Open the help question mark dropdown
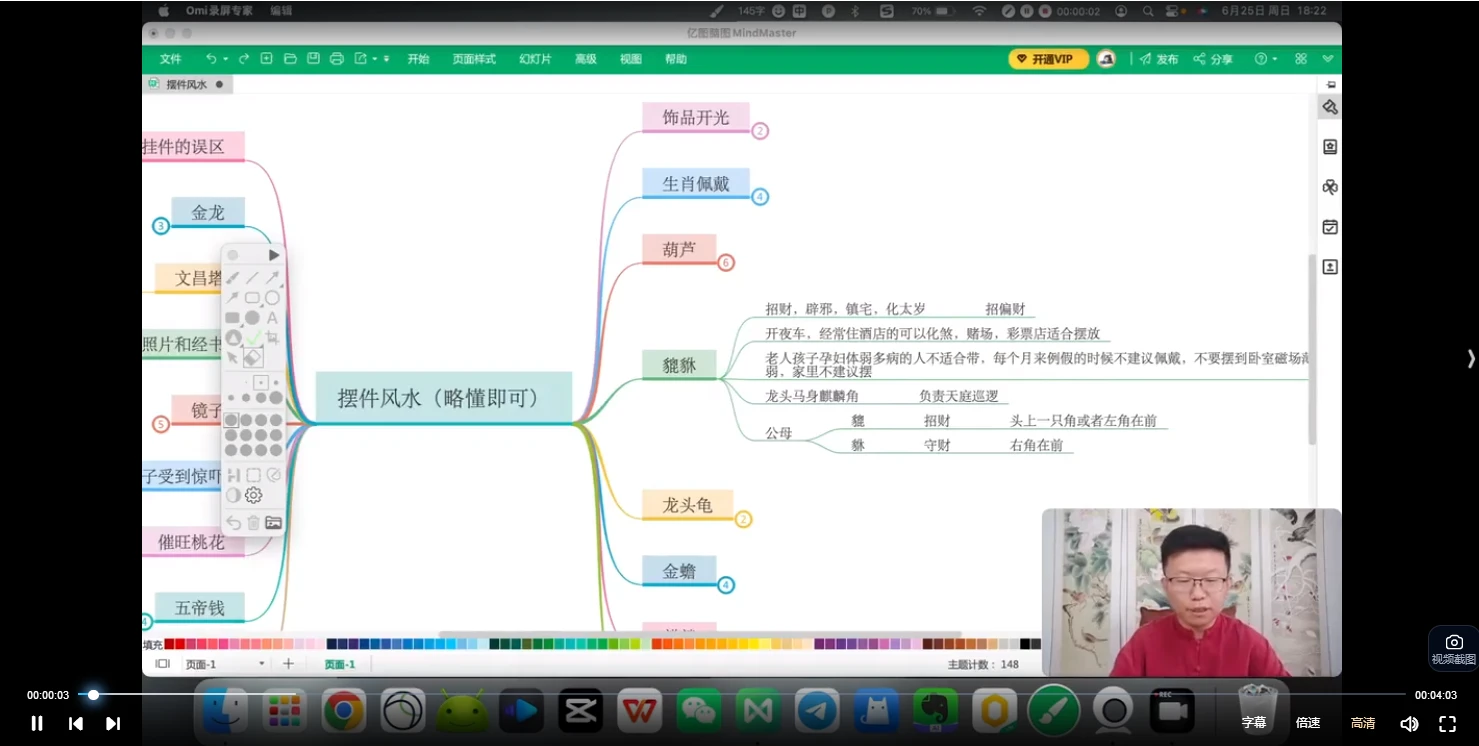Image resolution: width=1479 pixels, height=746 pixels. (1266, 59)
